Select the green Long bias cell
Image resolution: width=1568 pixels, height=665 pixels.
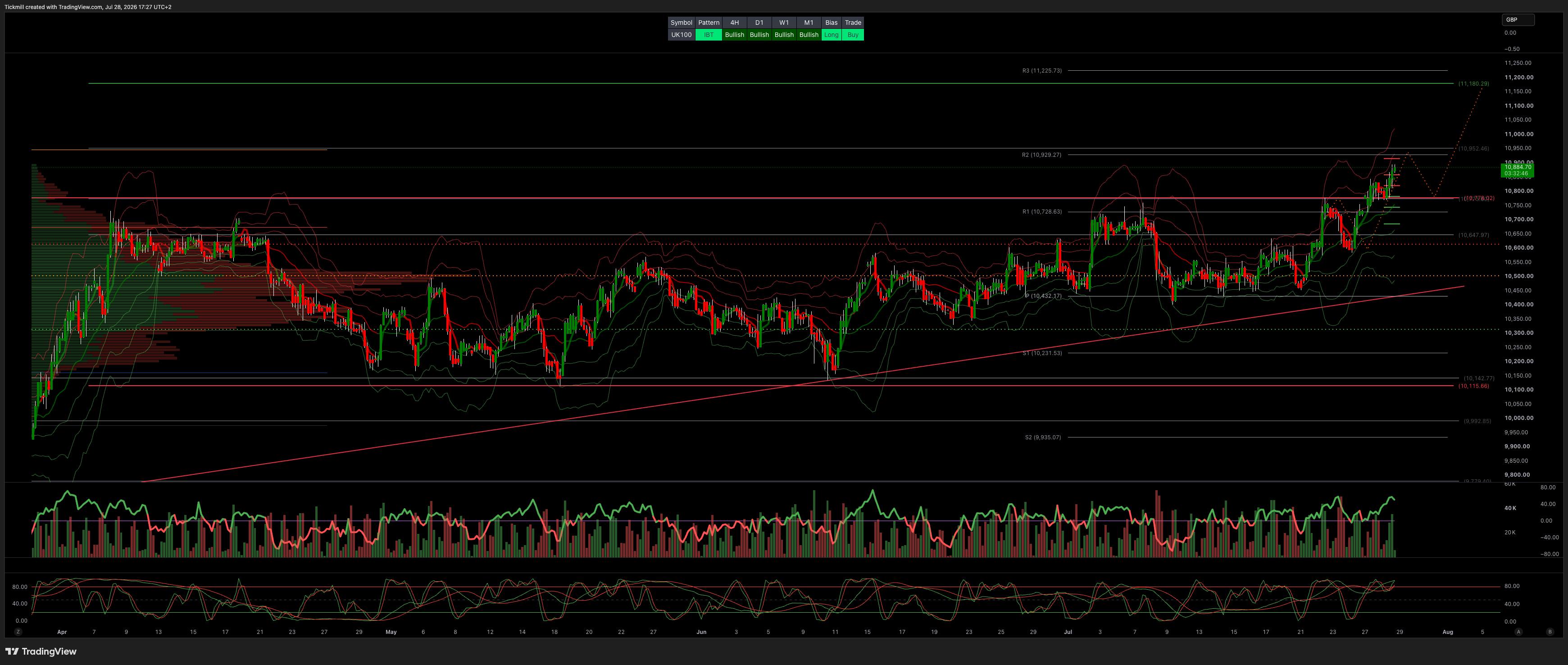coord(832,35)
